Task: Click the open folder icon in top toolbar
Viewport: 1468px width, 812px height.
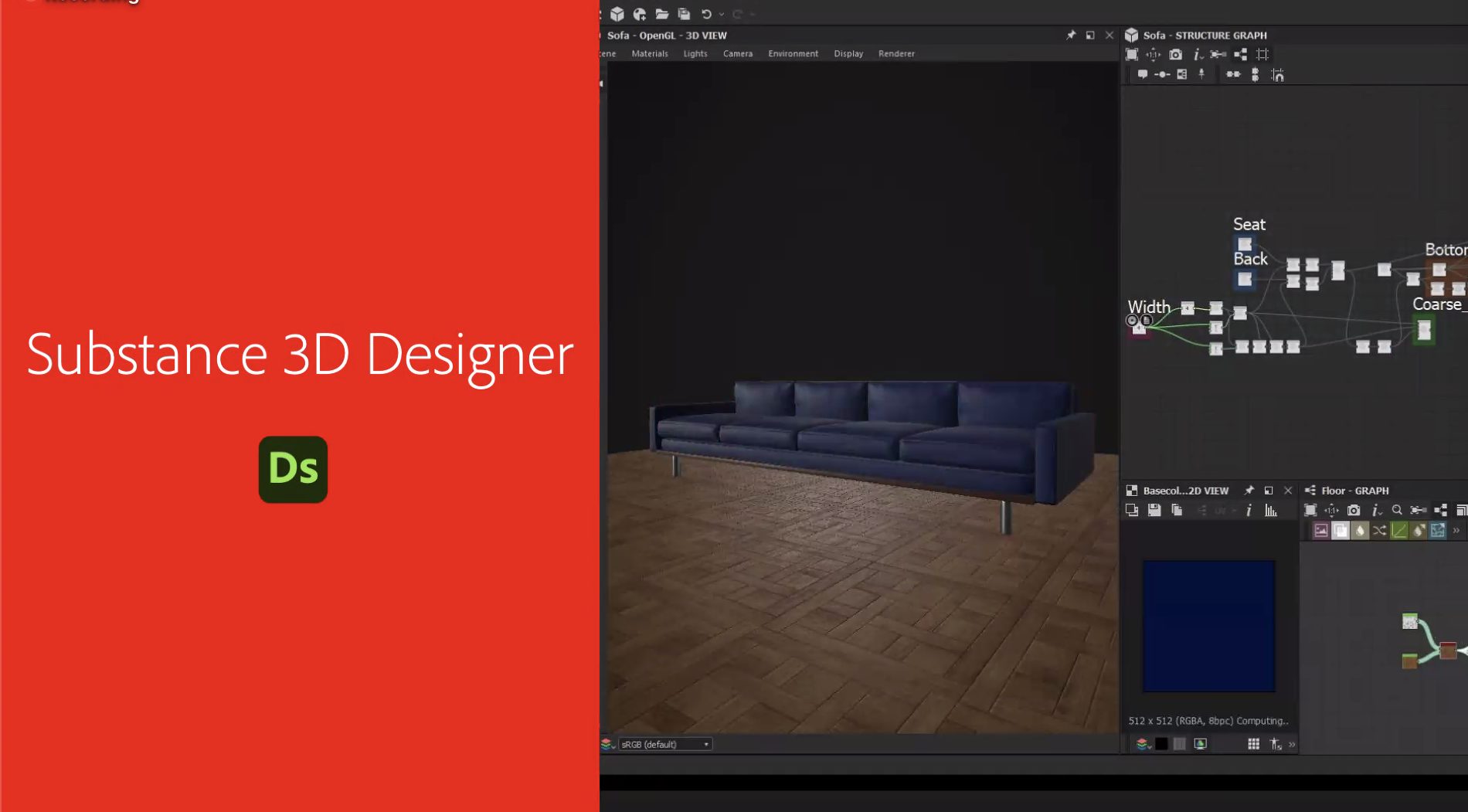Action: click(661, 14)
